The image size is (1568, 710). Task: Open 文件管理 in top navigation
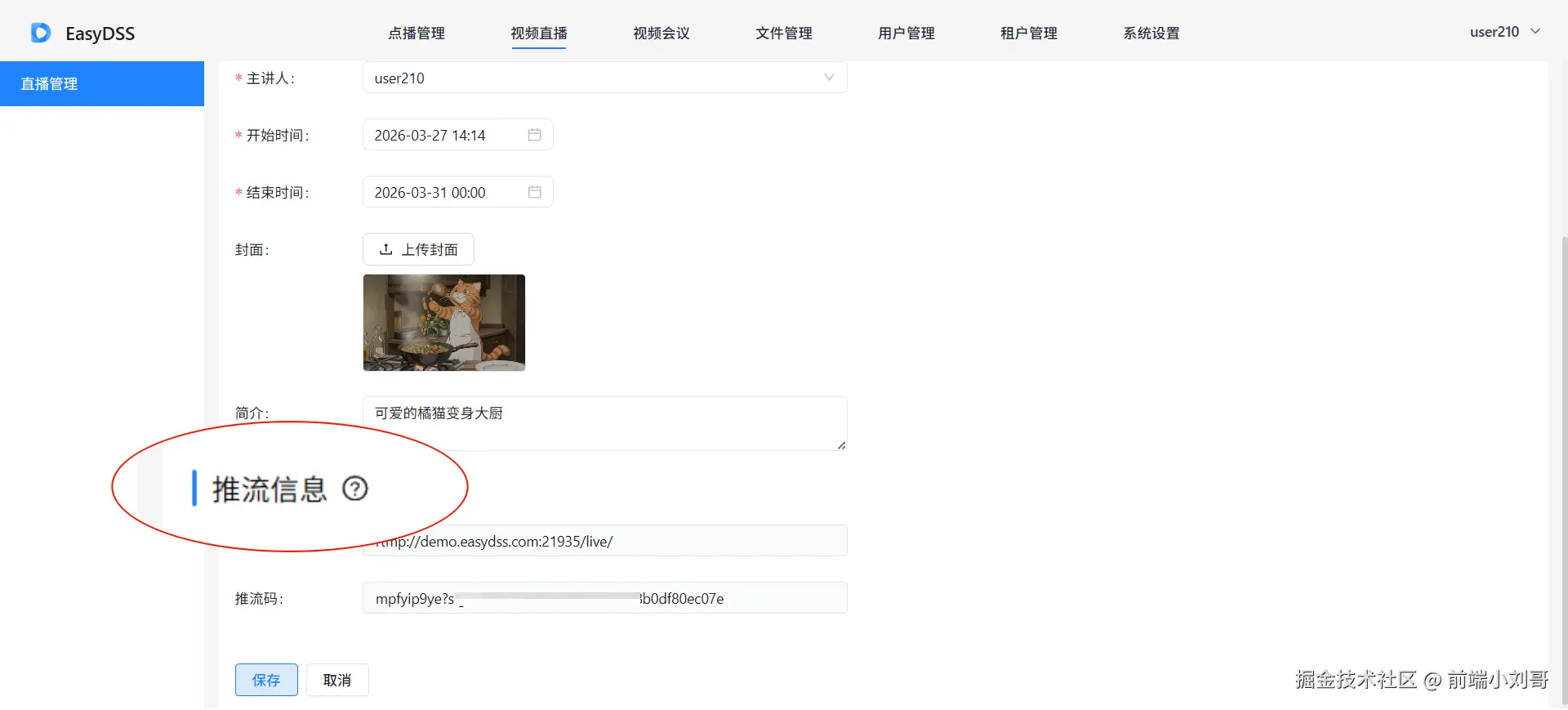coord(784,33)
